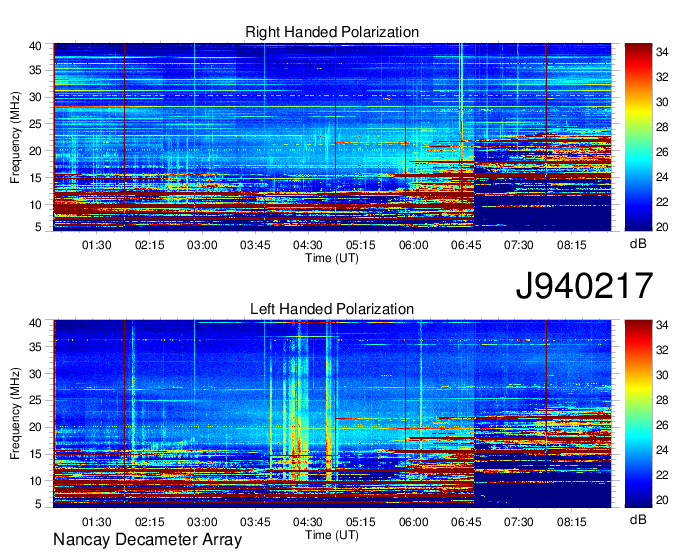Click the "07:30" time tick on the lower panel
This screenshot has height=552, width=680.
point(519,522)
